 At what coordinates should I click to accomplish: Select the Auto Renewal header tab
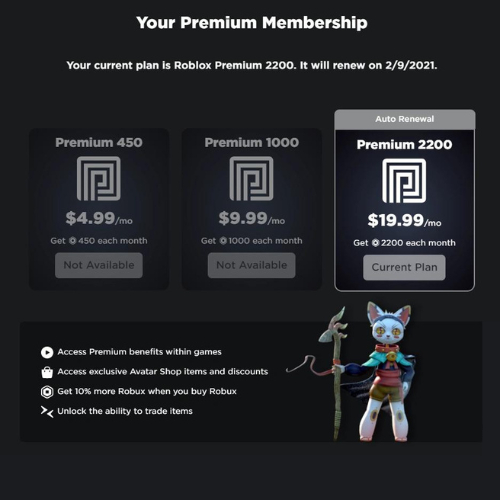point(405,119)
